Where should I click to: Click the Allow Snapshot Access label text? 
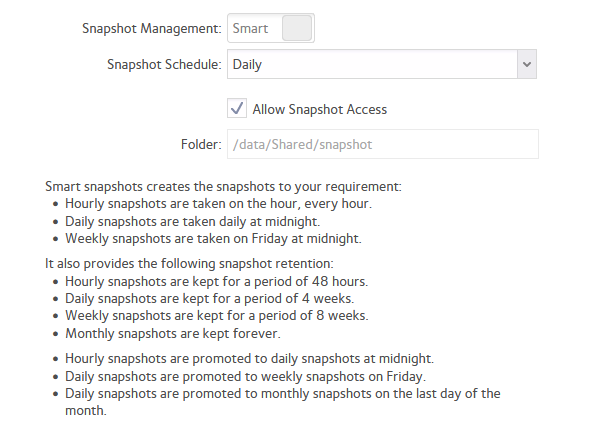(319, 110)
